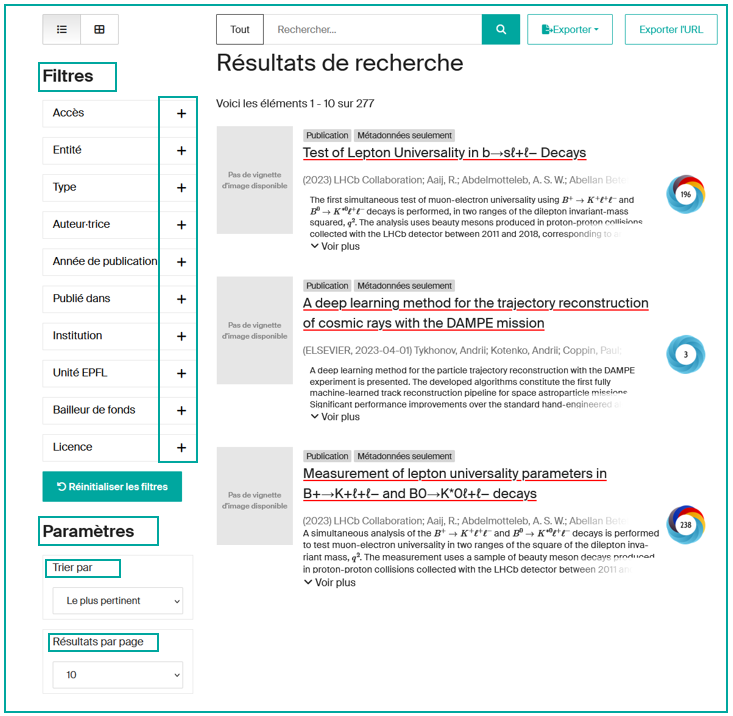Viewport: 733px width, 716px height.
Task: Expand the Unité EPFL filter
Action: (181, 373)
